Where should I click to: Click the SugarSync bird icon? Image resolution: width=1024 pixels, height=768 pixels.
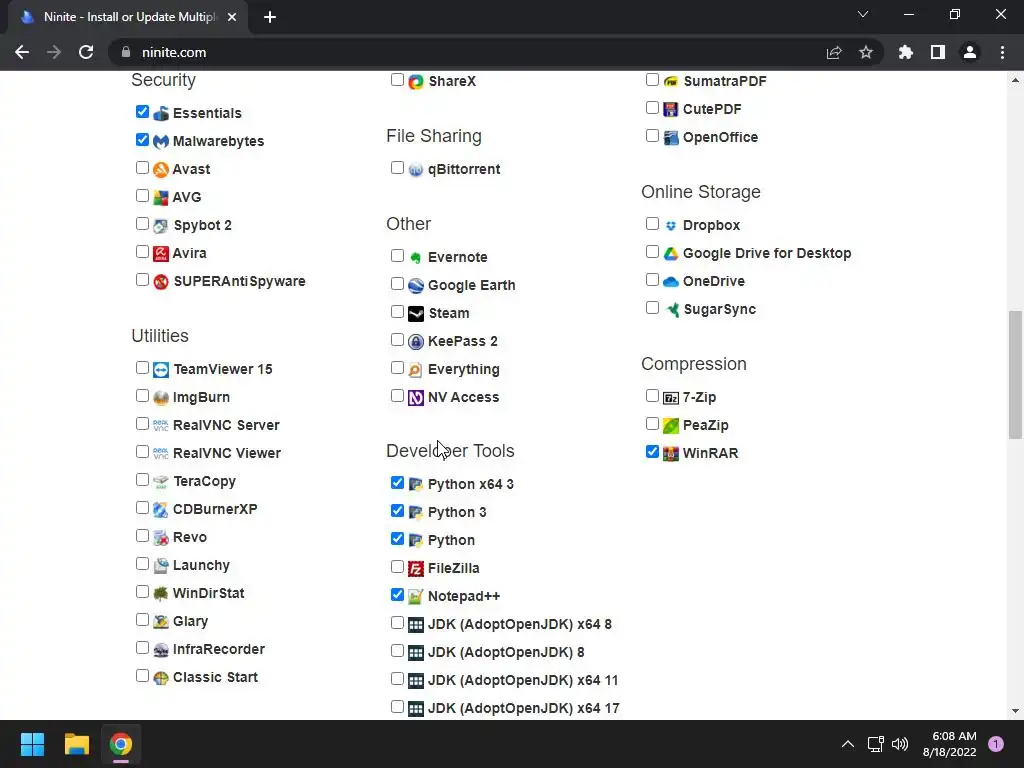coord(671,310)
